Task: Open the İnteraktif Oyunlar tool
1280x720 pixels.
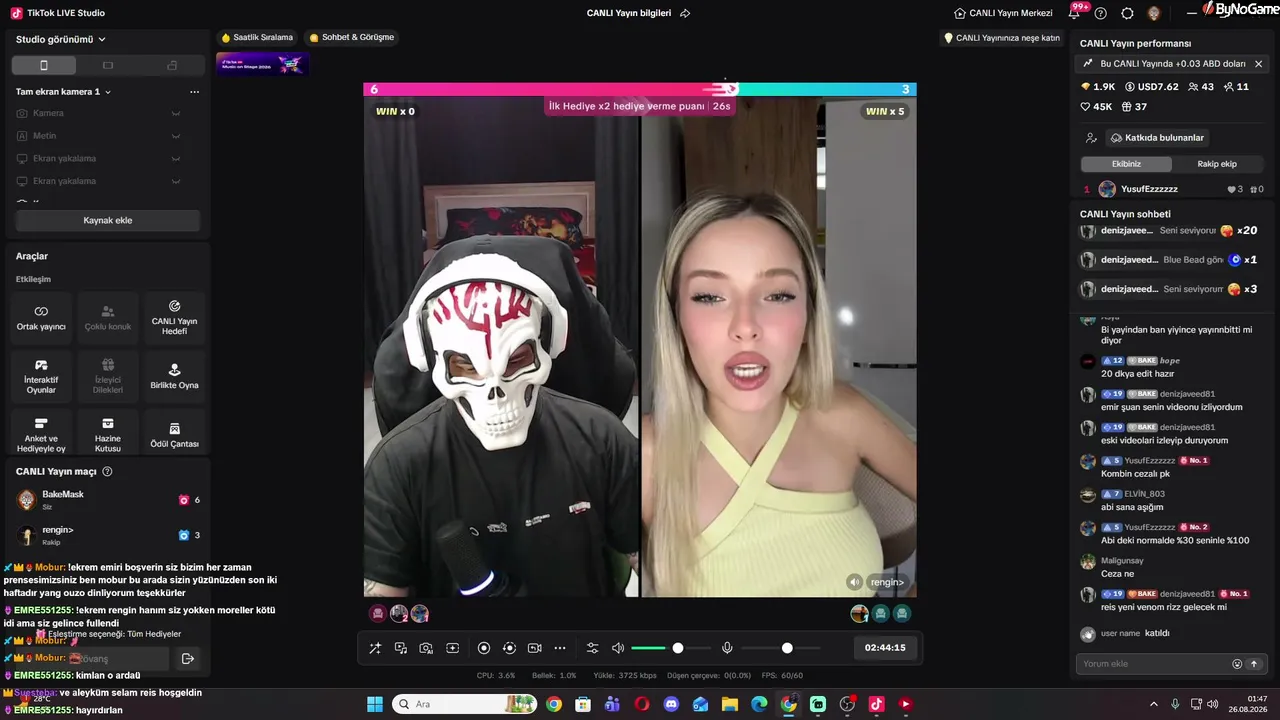Action: point(41,376)
